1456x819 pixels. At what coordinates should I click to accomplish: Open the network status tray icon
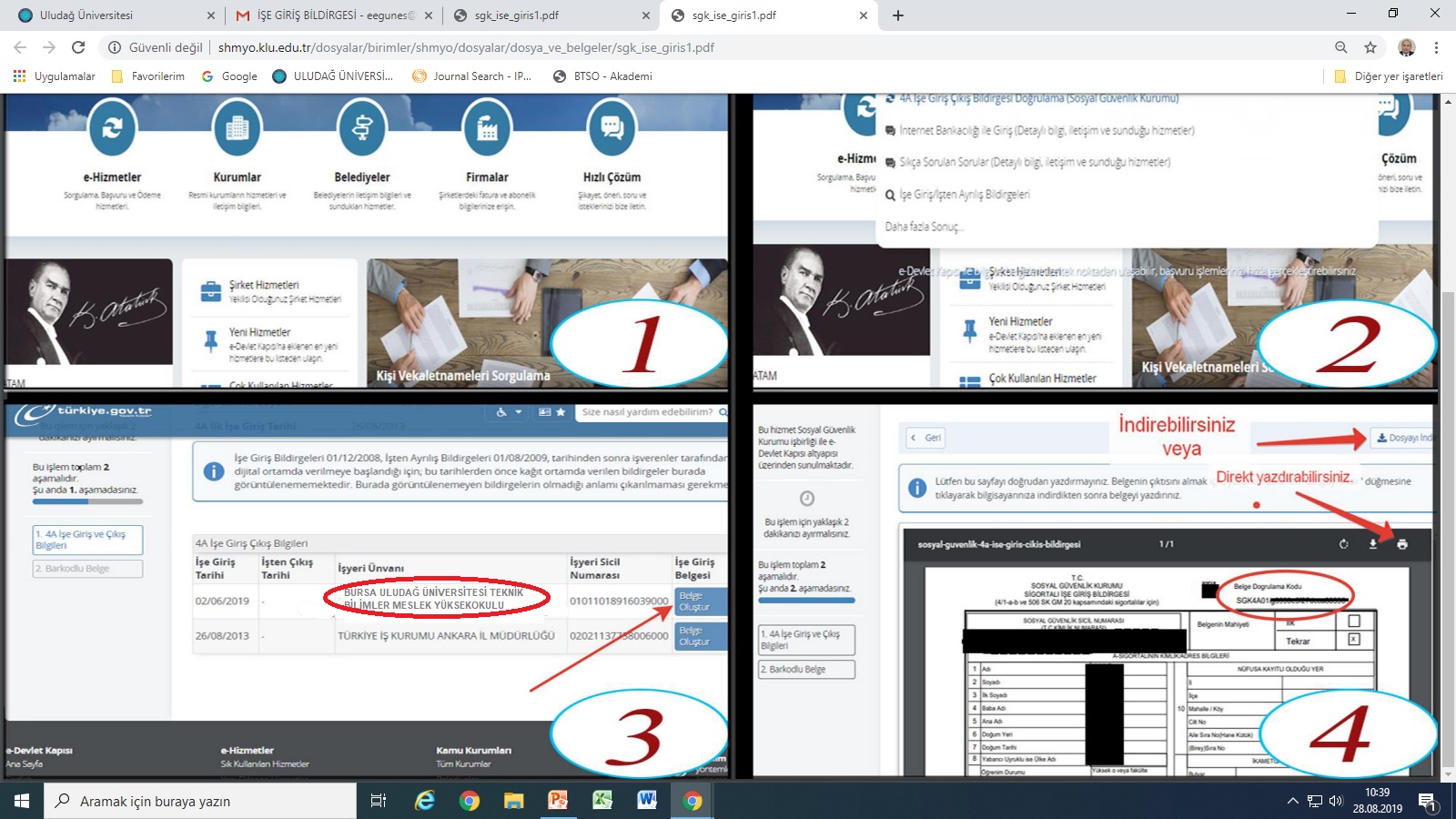(1315, 801)
